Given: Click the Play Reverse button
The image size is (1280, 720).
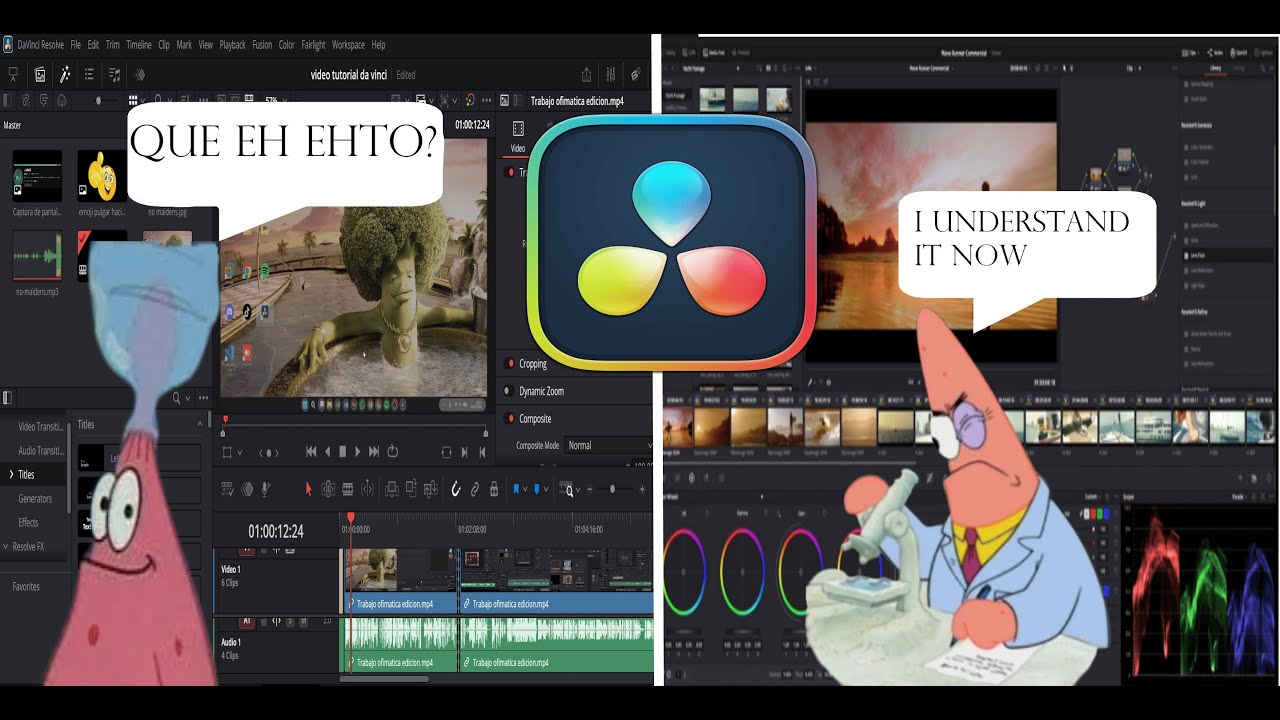Looking at the screenshot, I should (327, 452).
